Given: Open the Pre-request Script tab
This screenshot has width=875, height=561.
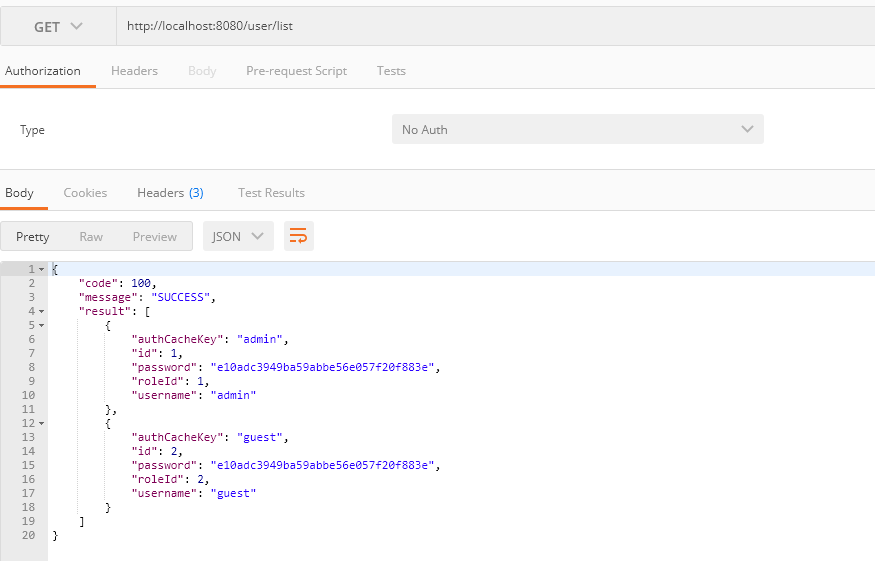Looking at the screenshot, I should 296,71.
